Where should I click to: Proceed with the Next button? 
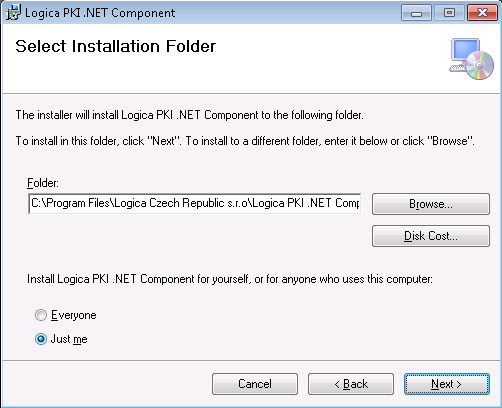(447, 384)
